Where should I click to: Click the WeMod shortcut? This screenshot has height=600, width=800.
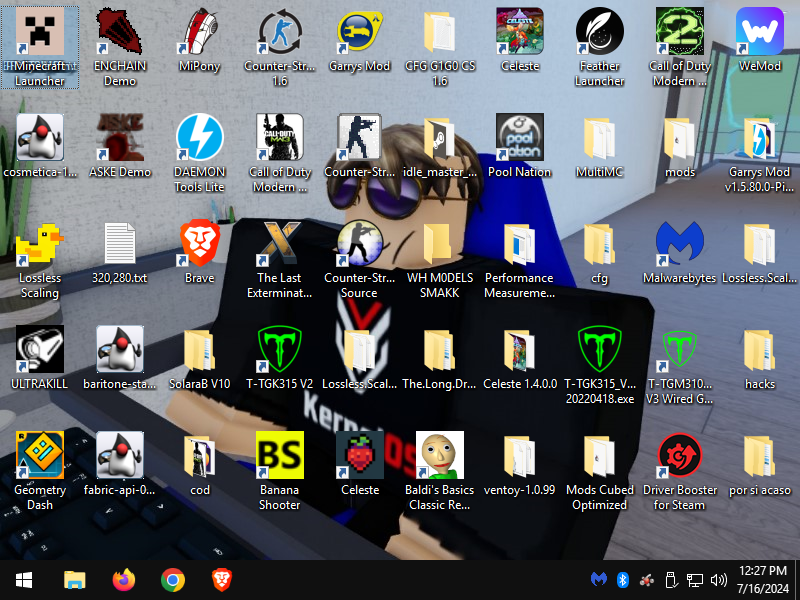click(760, 40)
